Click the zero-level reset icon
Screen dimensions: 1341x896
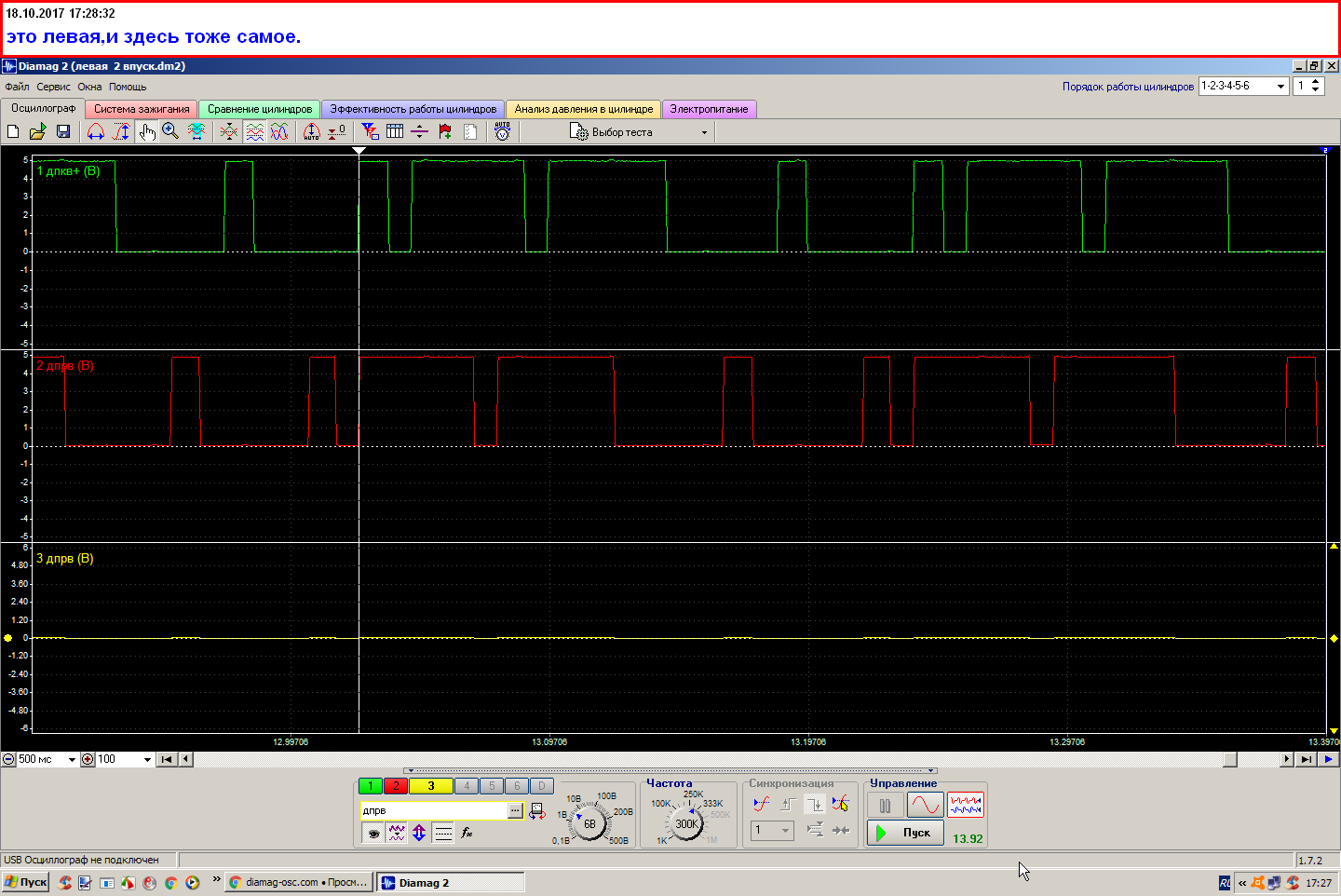point(337,132)
